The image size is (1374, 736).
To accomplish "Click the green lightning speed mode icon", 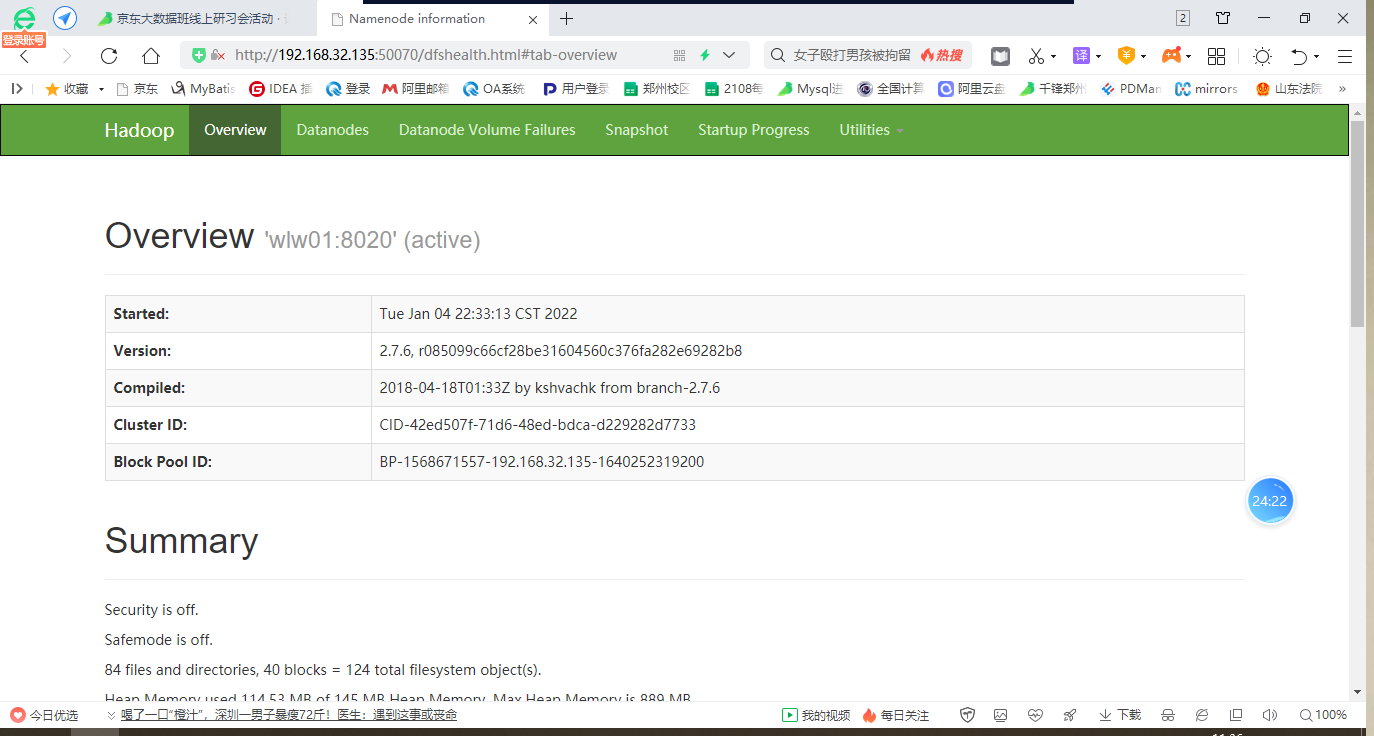I will [x=705, y=56].
